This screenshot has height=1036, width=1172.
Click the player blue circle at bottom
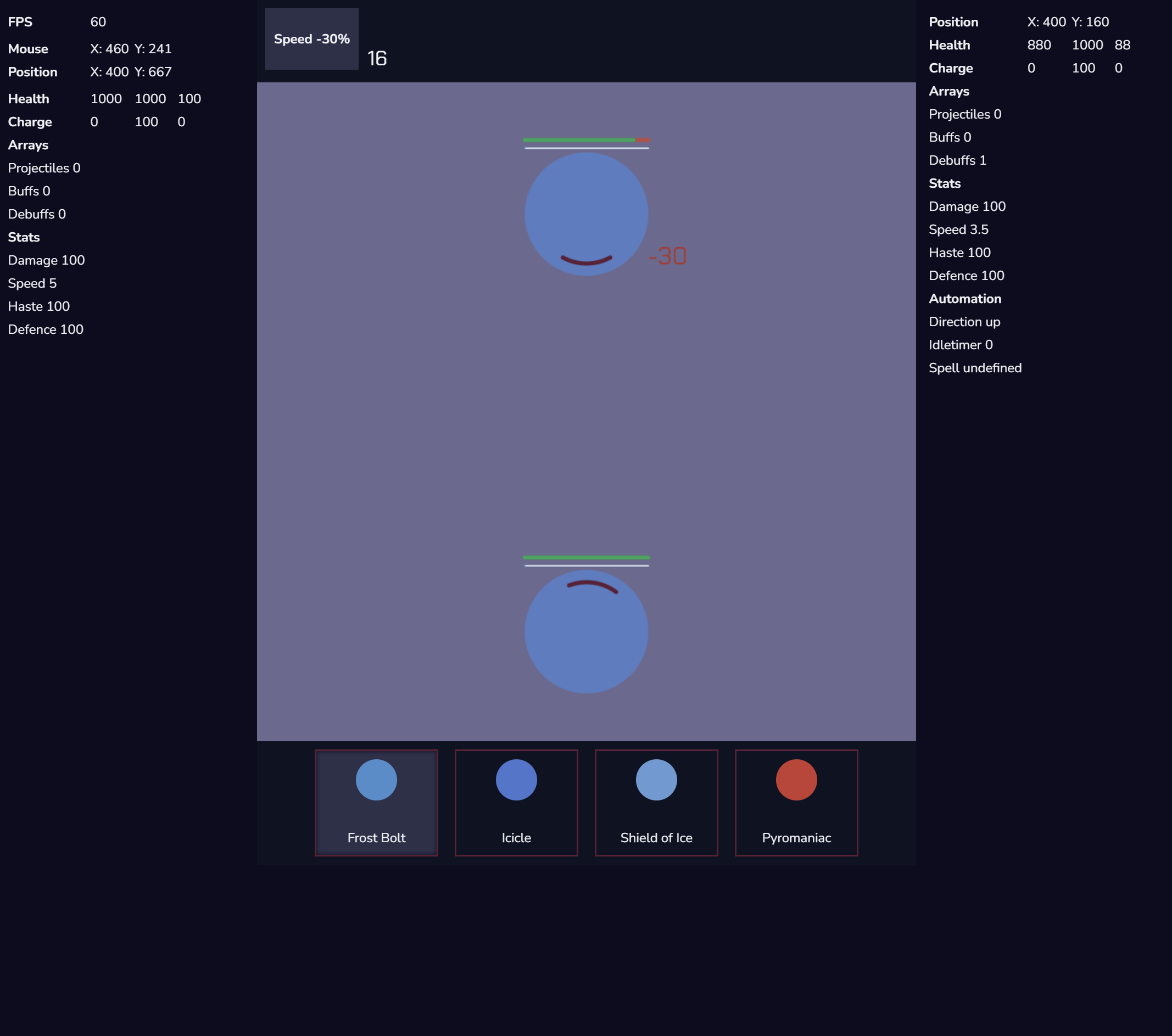click(586, 631)
